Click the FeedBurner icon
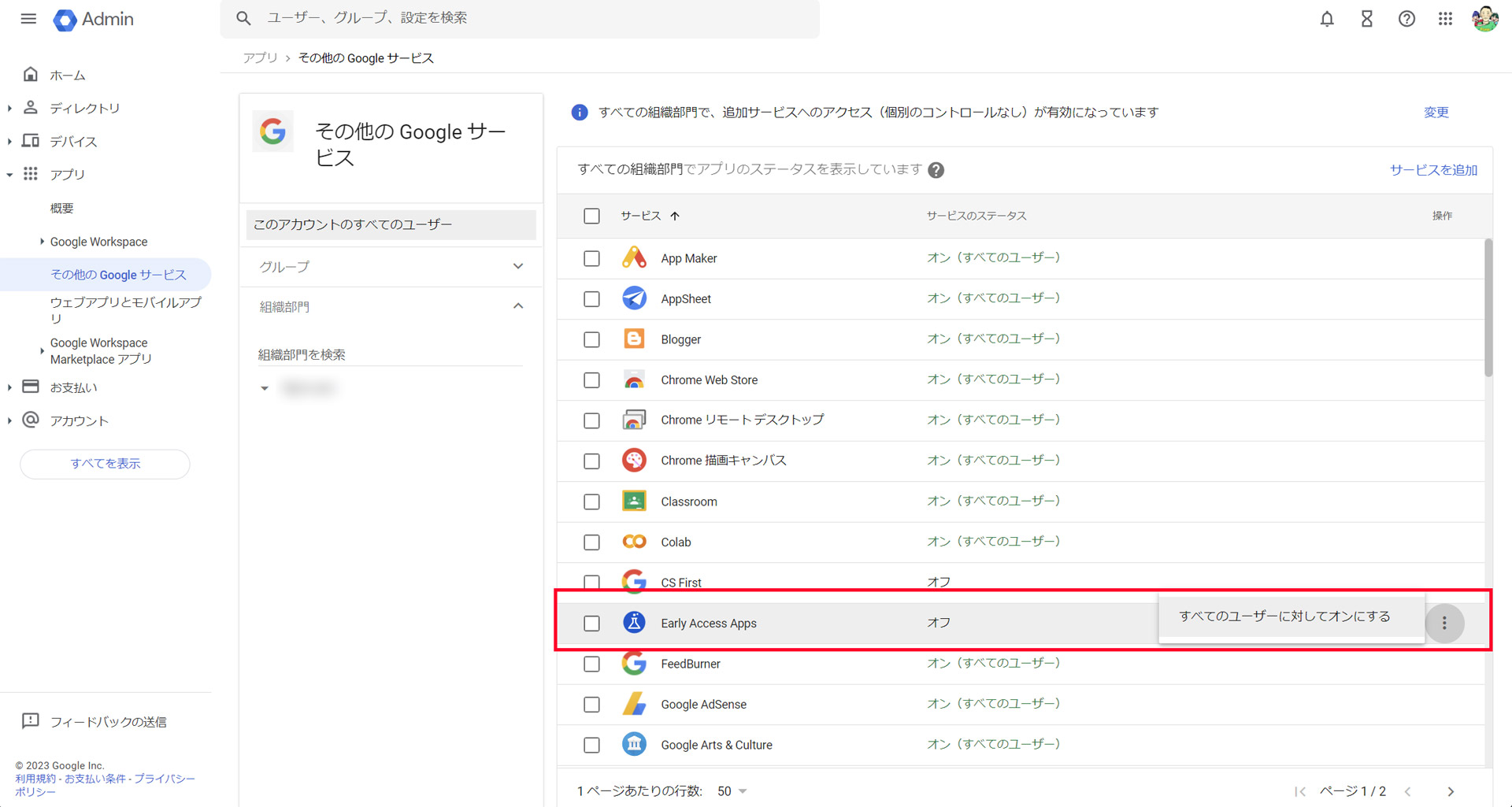 [x=634, y=663]
